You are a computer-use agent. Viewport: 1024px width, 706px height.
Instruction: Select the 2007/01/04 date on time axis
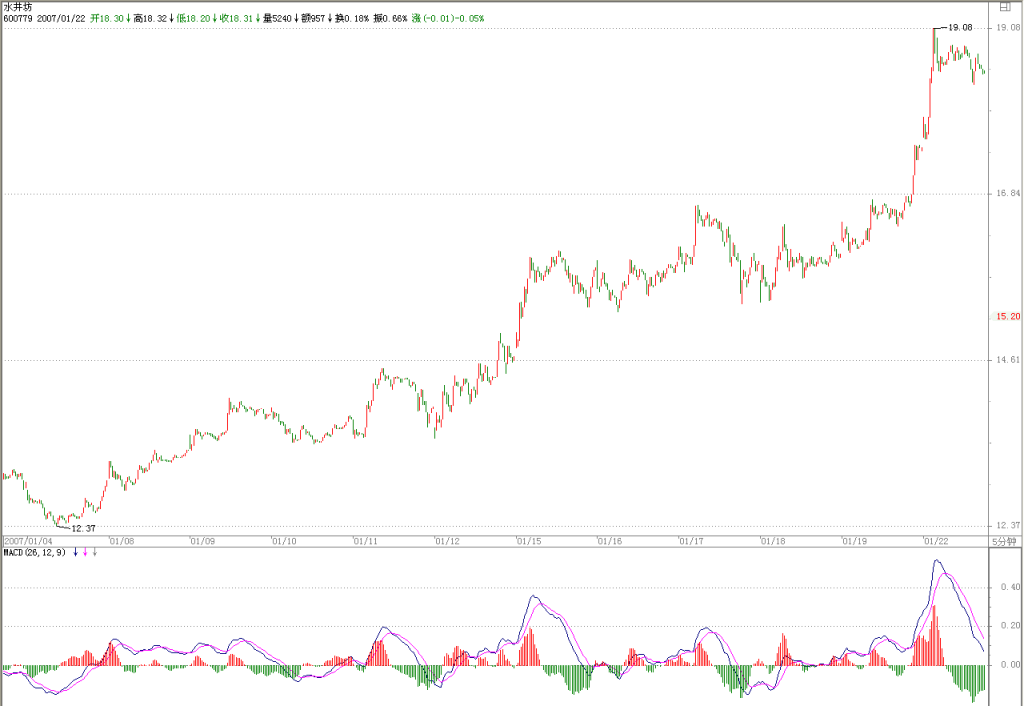pyautogui.click(x=29, y=541)
